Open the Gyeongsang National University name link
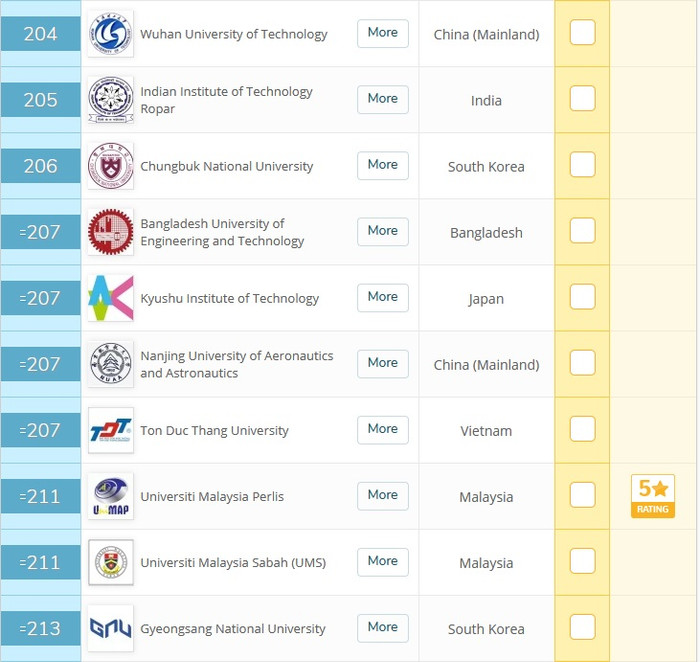The image size is (700, 662). pos(233,629)
